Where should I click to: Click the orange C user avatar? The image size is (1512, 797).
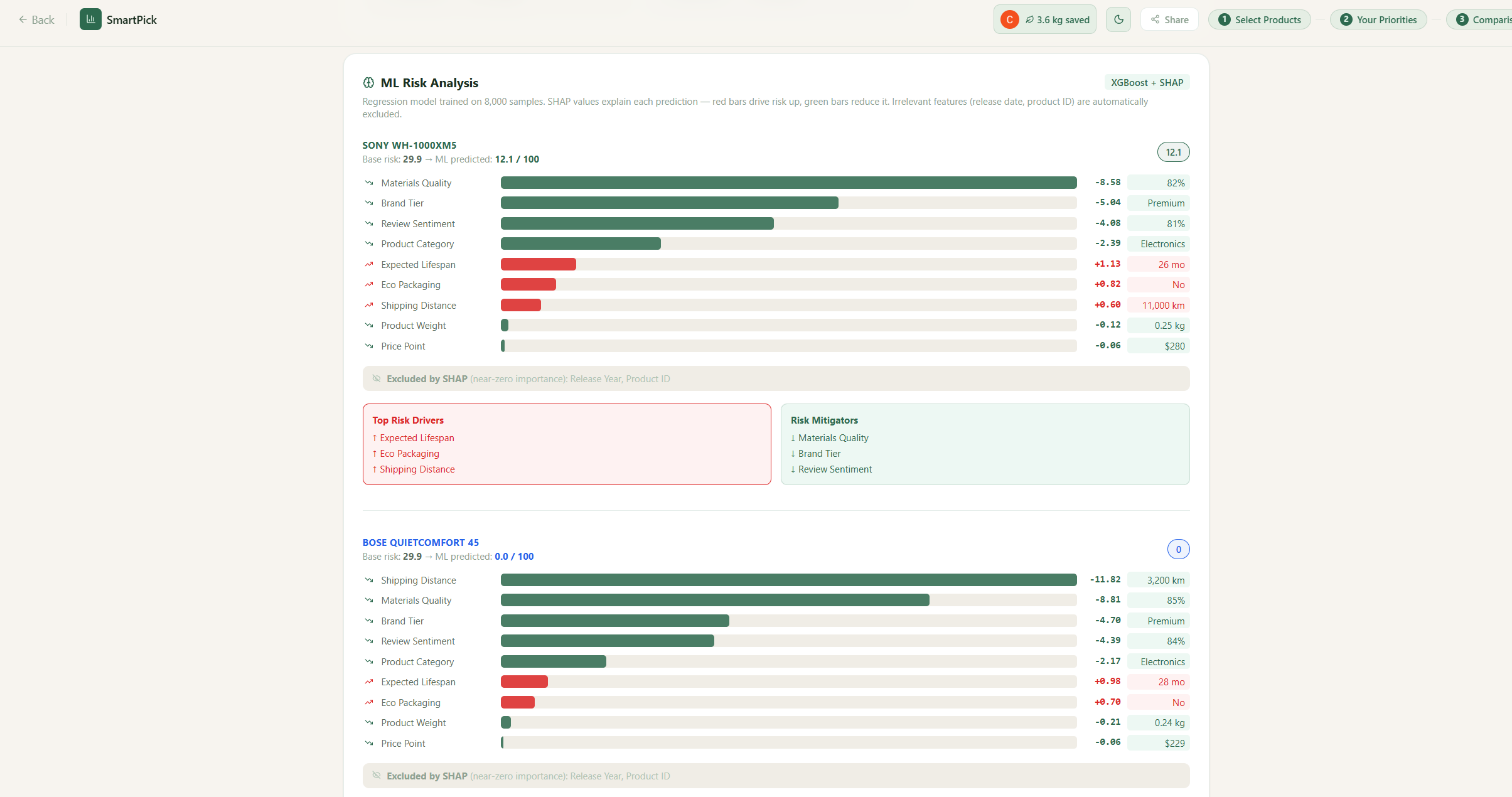pos(1009,19)
